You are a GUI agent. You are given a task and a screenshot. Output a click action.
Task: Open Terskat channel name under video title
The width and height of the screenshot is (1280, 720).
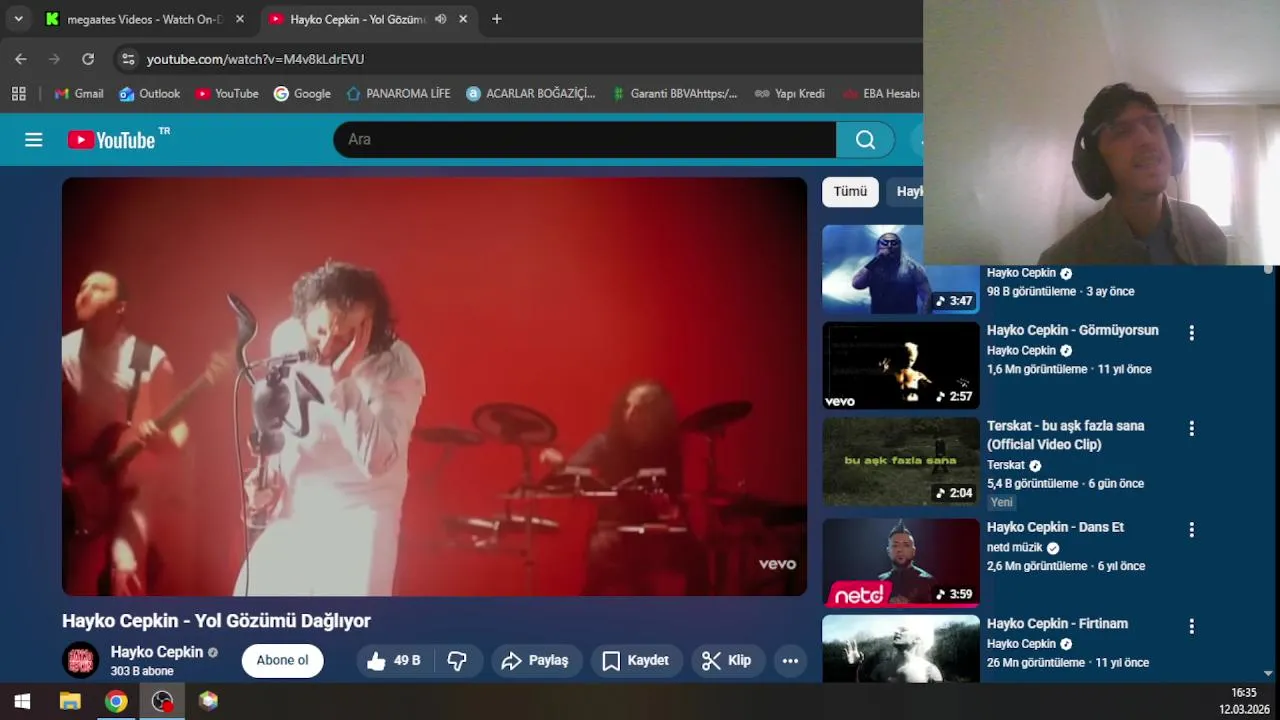click(1006, 465)
